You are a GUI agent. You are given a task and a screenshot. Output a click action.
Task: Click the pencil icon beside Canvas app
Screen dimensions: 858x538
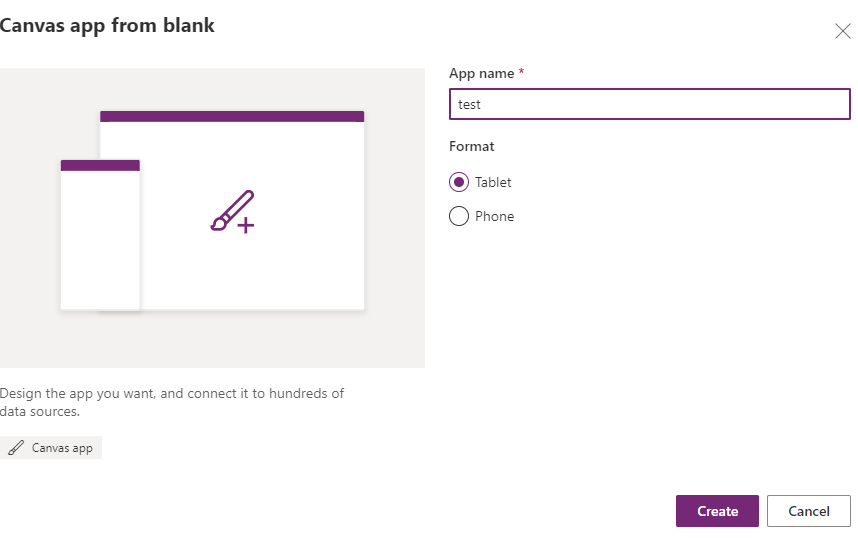[16, 448]
